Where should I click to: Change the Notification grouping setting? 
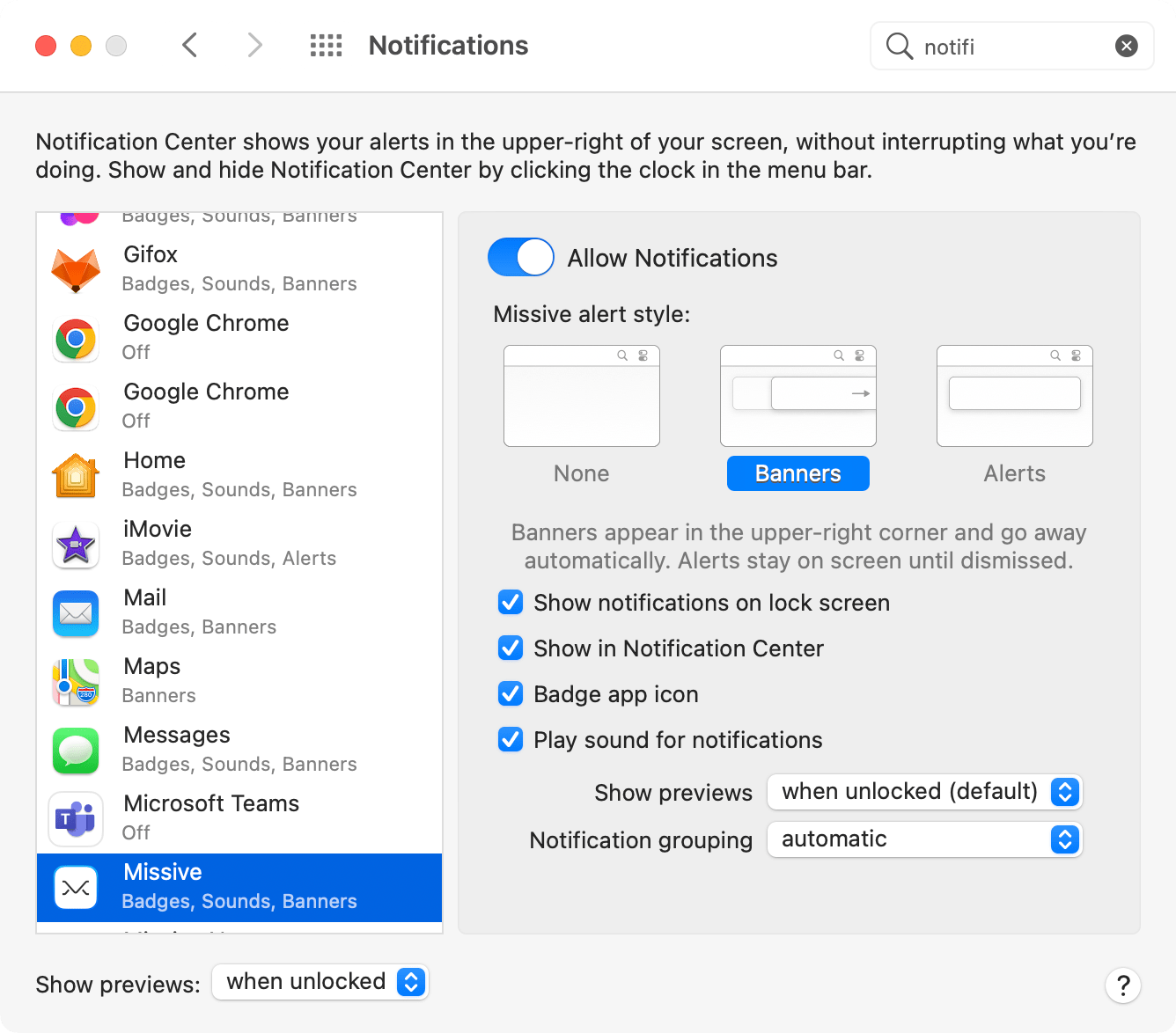[924, 839]
